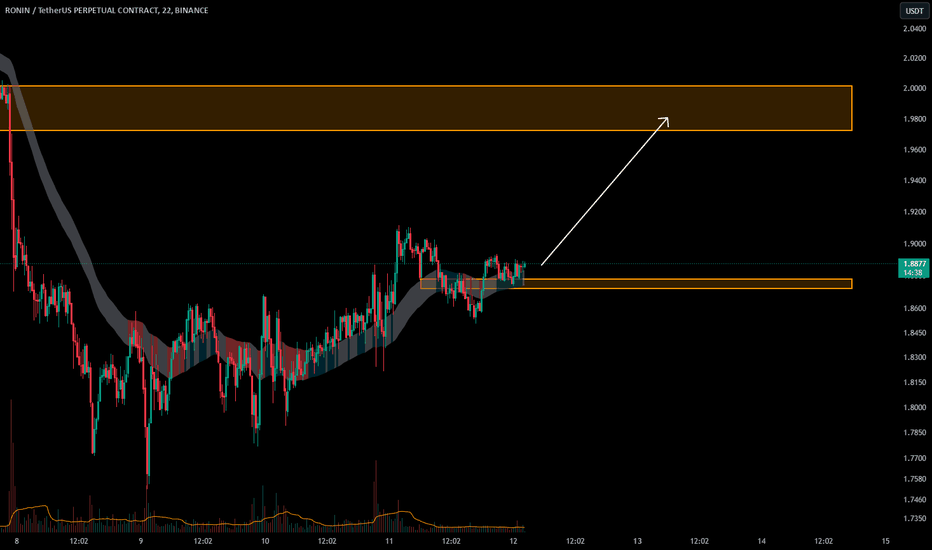The width and height of the screenshot is (932, 550).
Task: Click the 1.9400 price axis label
Action: point(914,181)
